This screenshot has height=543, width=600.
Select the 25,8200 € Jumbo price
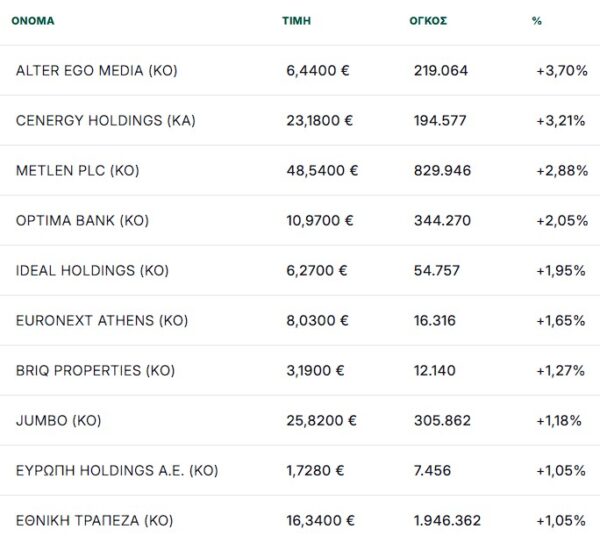pyautogui.click(x=321, y=421)
